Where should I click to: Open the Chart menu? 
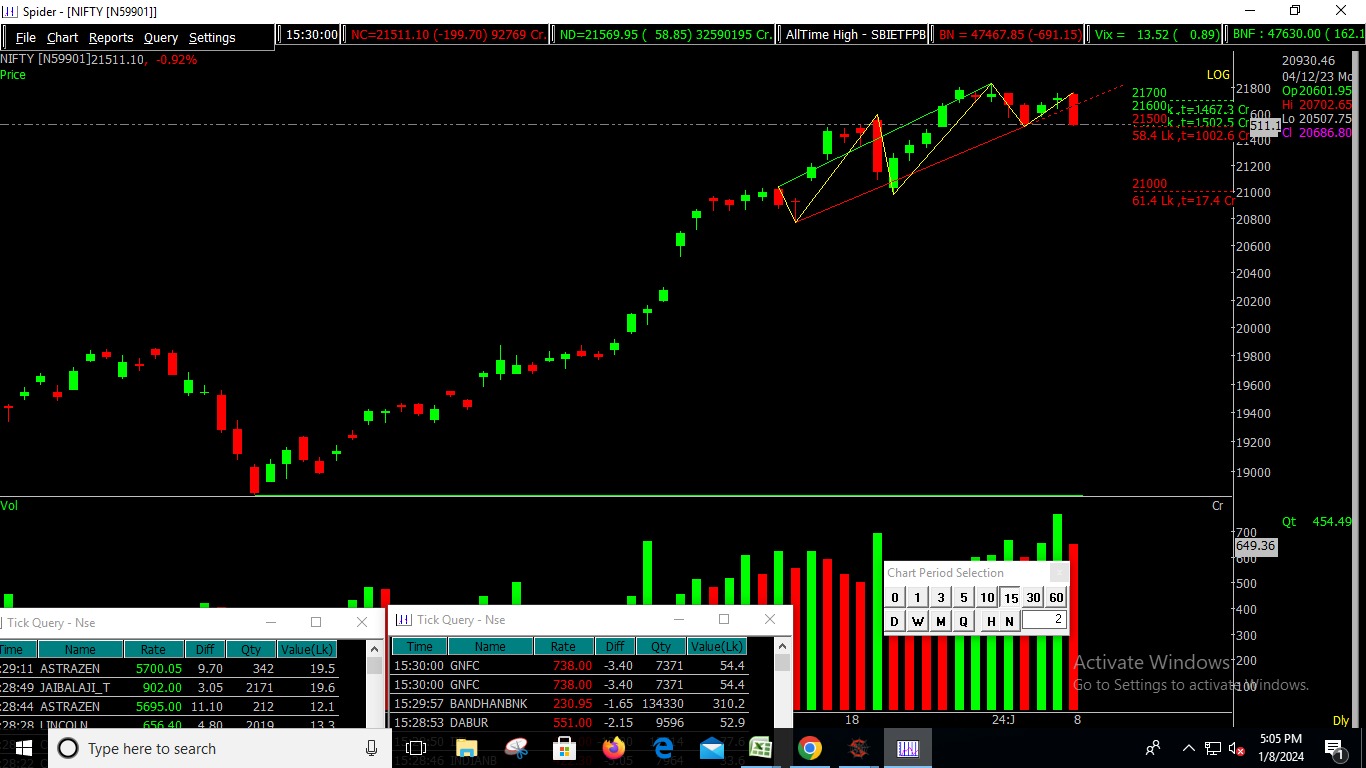click(62, 38)
